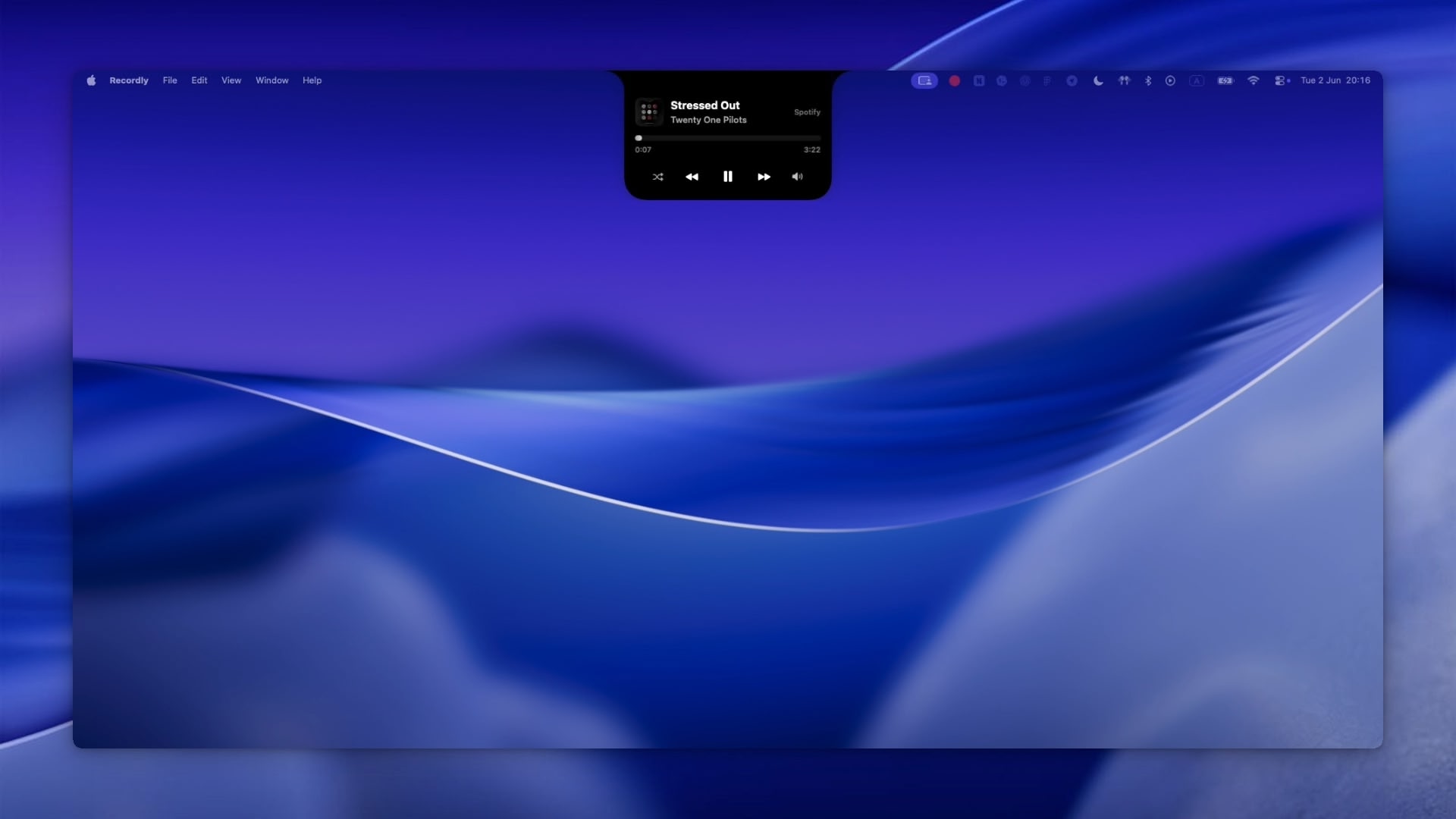Click the Twenty One Pilots artist name
Image resolution: width=1456 pixels, height=819 pixels.
[708, 120]
